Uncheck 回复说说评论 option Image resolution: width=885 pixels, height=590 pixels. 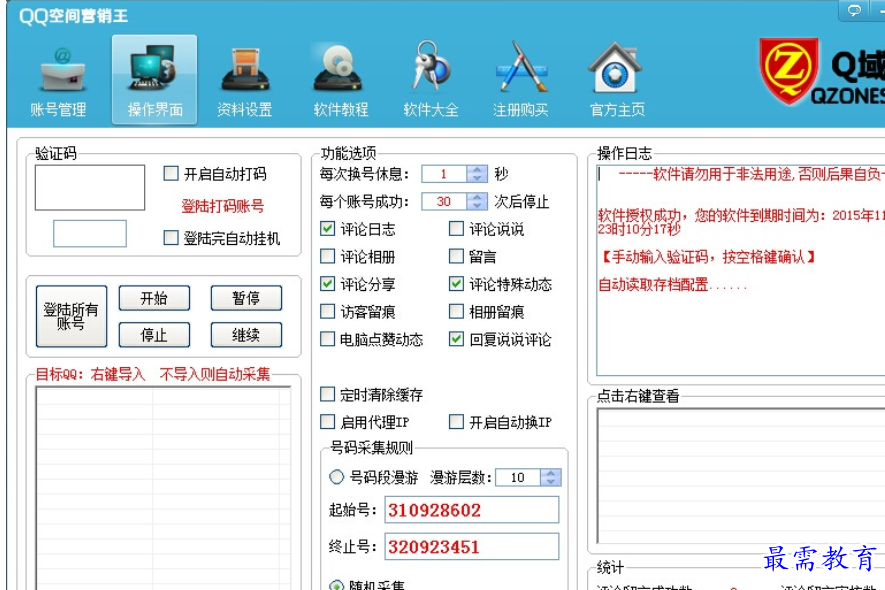456,339
